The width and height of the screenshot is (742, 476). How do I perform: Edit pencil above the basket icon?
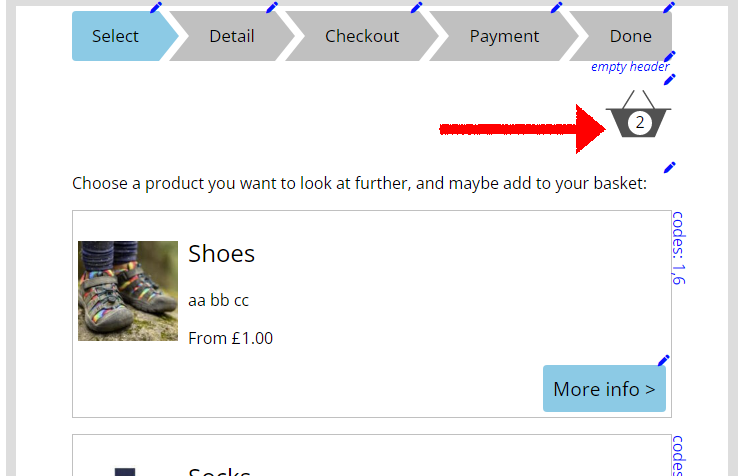[x=670, y=79]
